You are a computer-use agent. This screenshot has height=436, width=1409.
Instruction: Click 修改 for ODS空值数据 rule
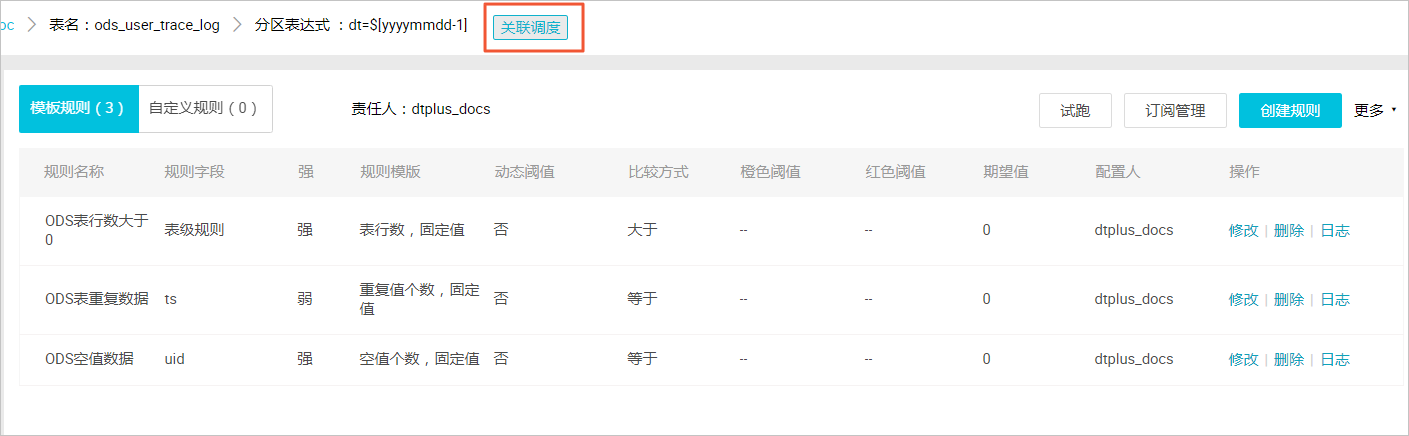tap(1244, 359)
